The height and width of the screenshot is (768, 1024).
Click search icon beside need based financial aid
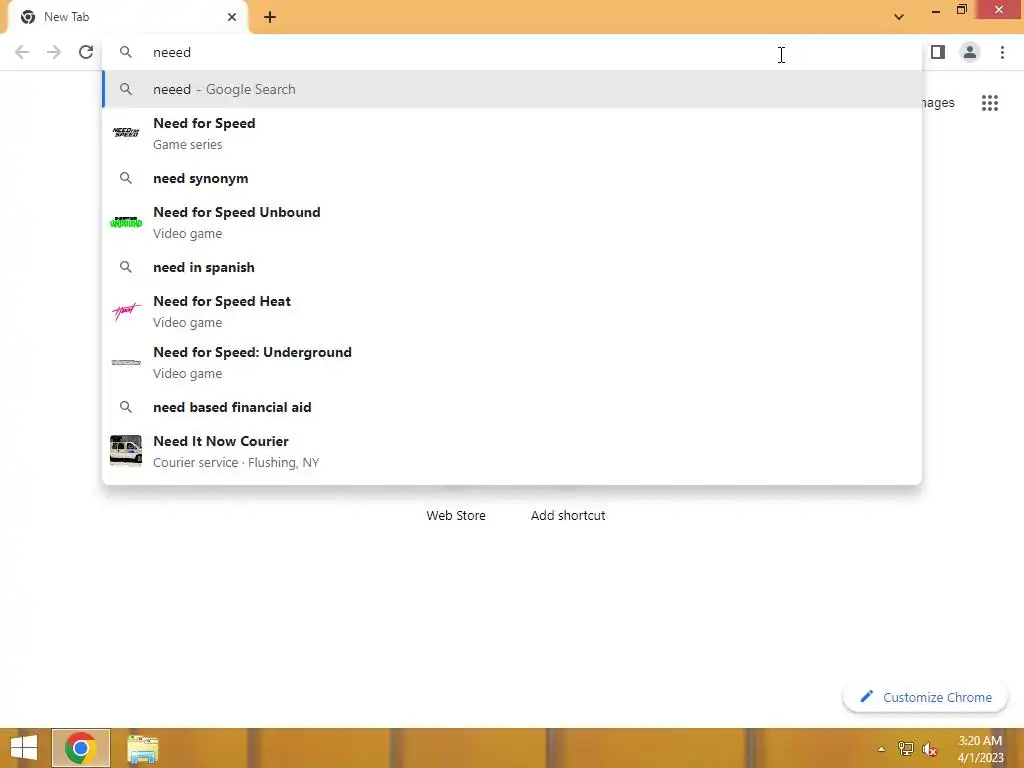coord(125,407)
